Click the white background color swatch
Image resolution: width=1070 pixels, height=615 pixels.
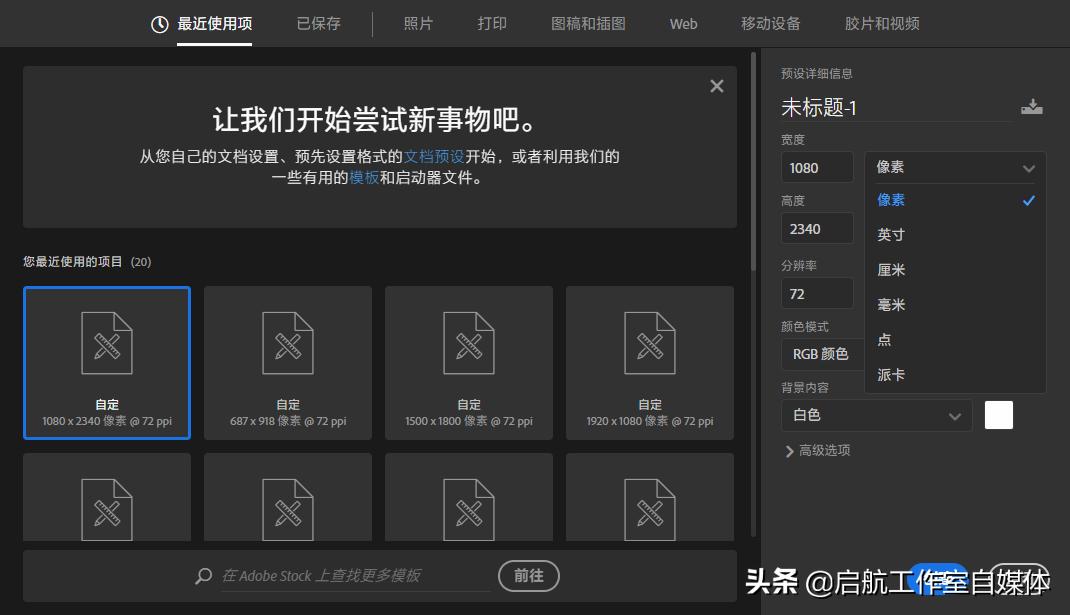point(998,414)
